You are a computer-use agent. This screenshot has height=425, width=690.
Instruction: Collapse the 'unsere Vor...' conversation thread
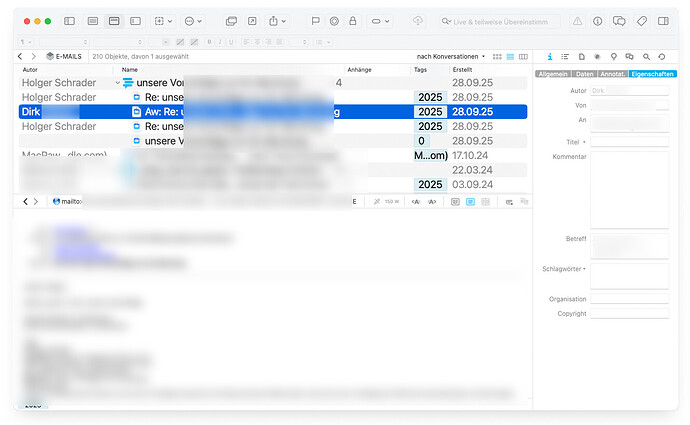pos(118,83)
